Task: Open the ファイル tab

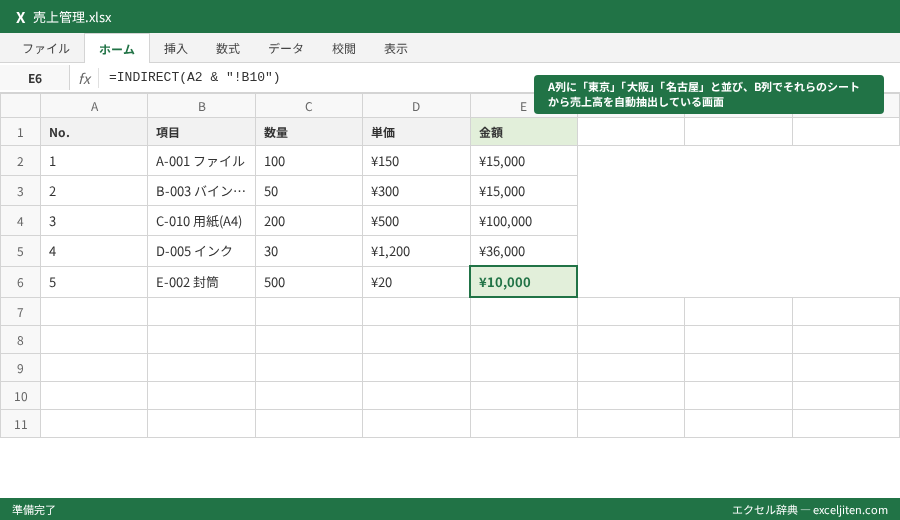Action: tap(46, 49)
